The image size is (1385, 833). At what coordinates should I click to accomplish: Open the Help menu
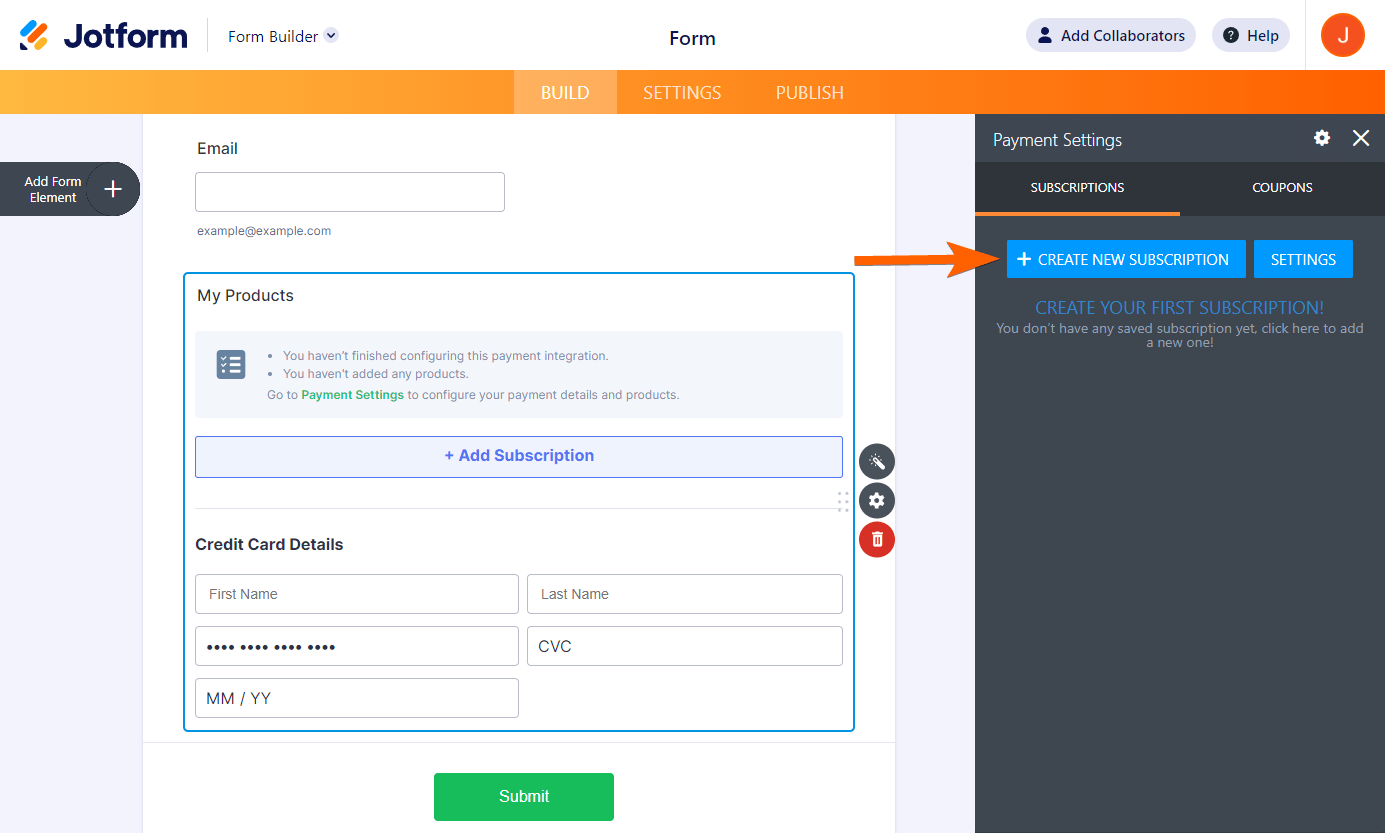1250,35
